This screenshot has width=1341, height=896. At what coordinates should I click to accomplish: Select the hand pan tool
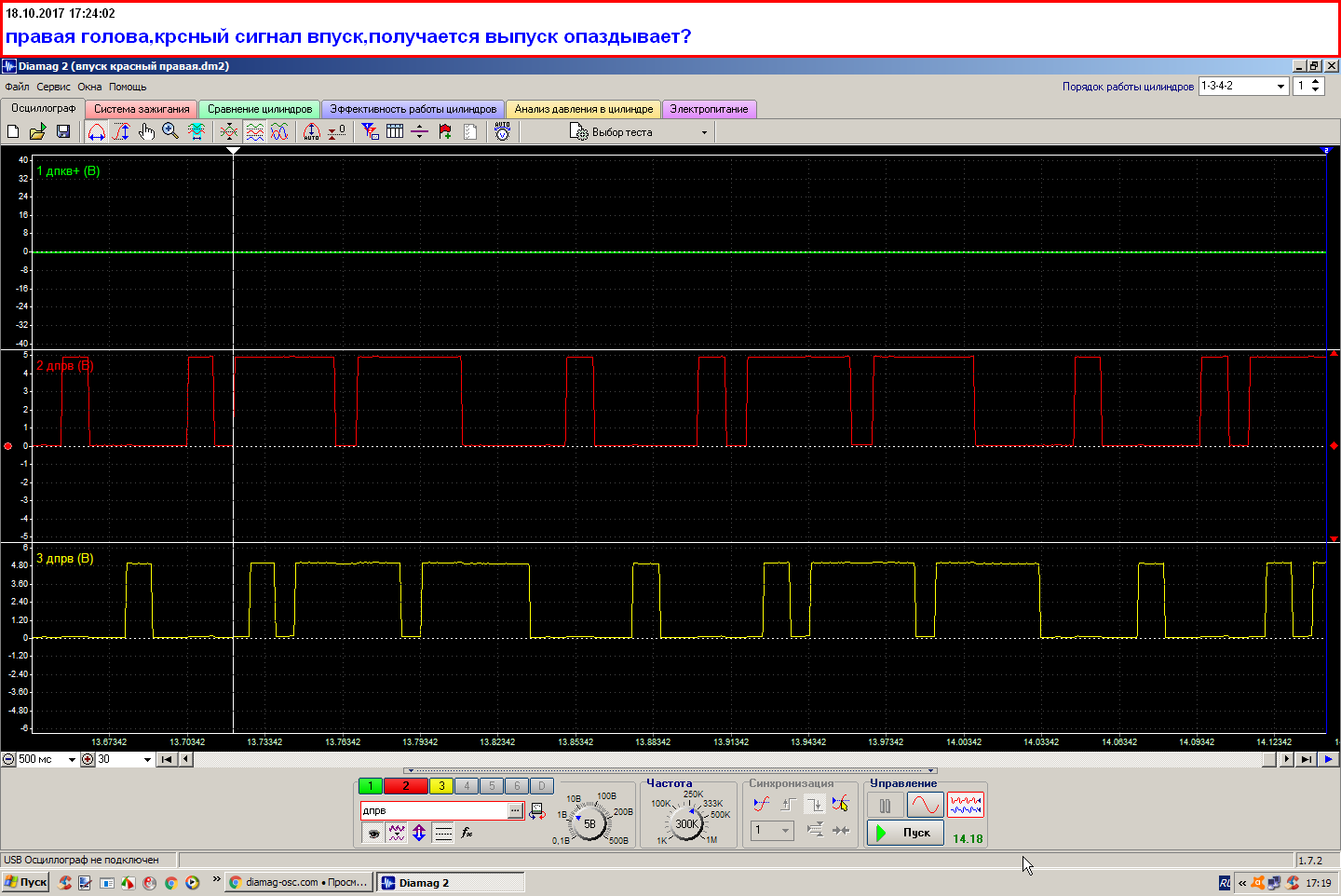(146, 131)
